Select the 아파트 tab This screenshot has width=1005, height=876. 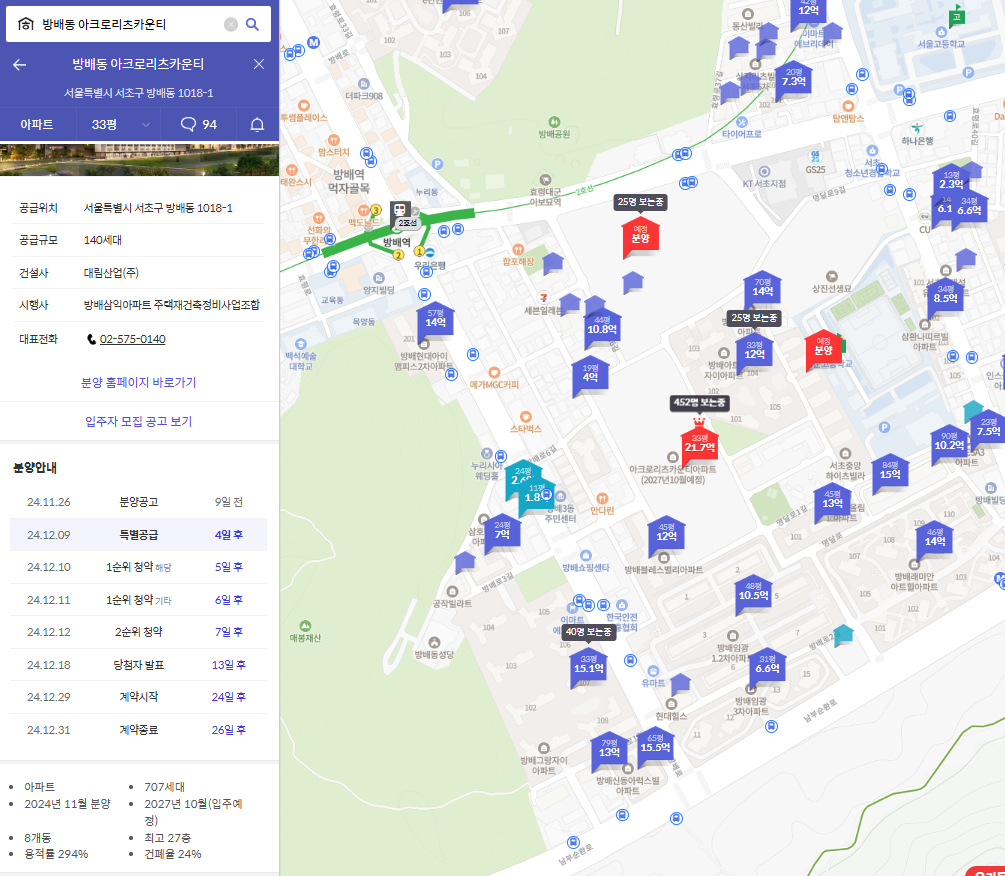(37, 124)
